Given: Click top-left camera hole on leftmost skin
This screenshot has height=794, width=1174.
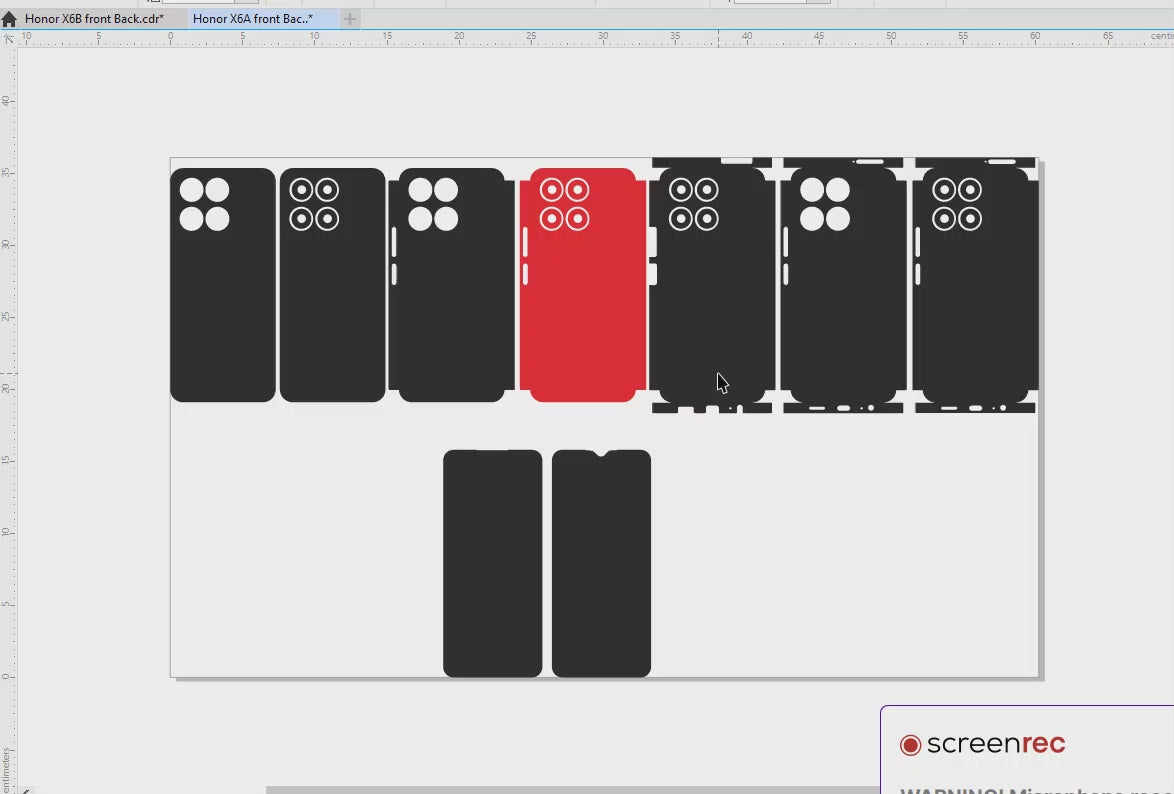Looking at the screenshot, I should point(192,190).
